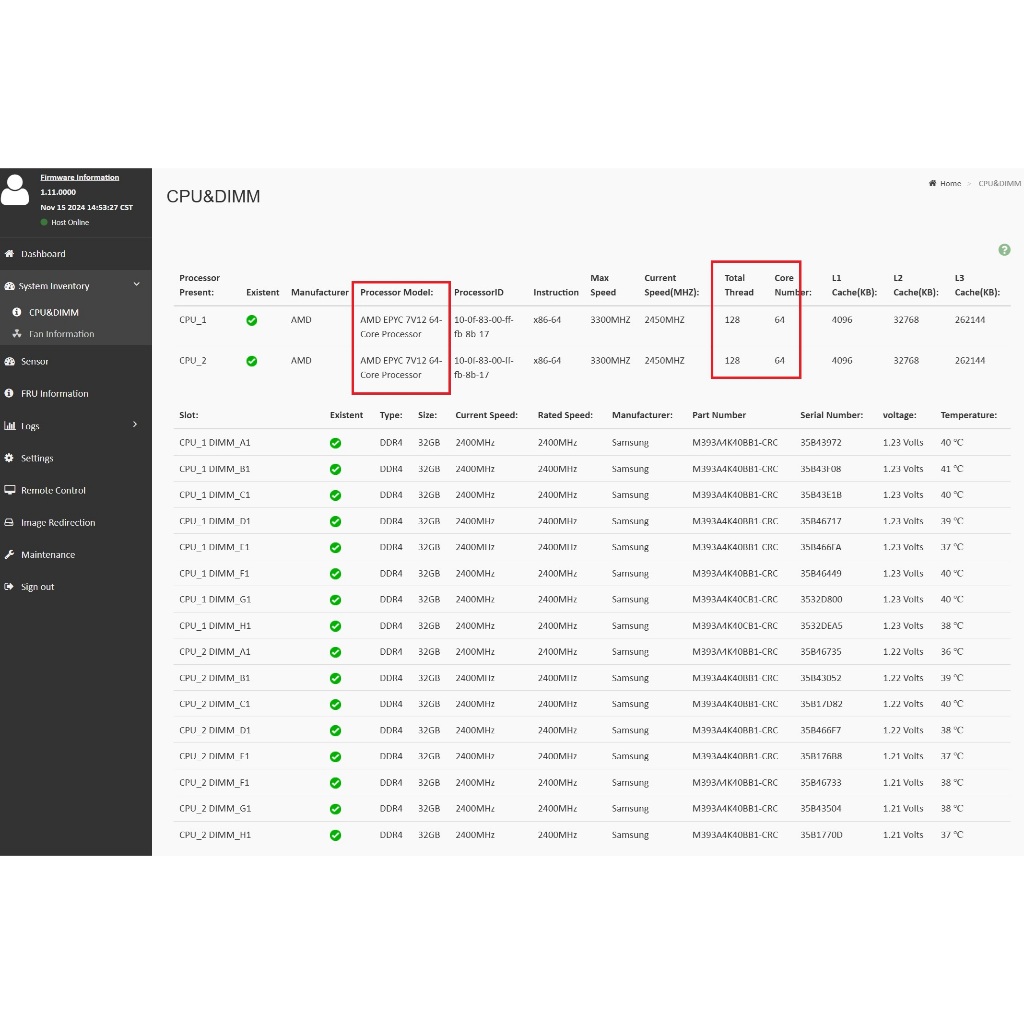
Task: Click the user avatar icon
Action: coord(16,190)
